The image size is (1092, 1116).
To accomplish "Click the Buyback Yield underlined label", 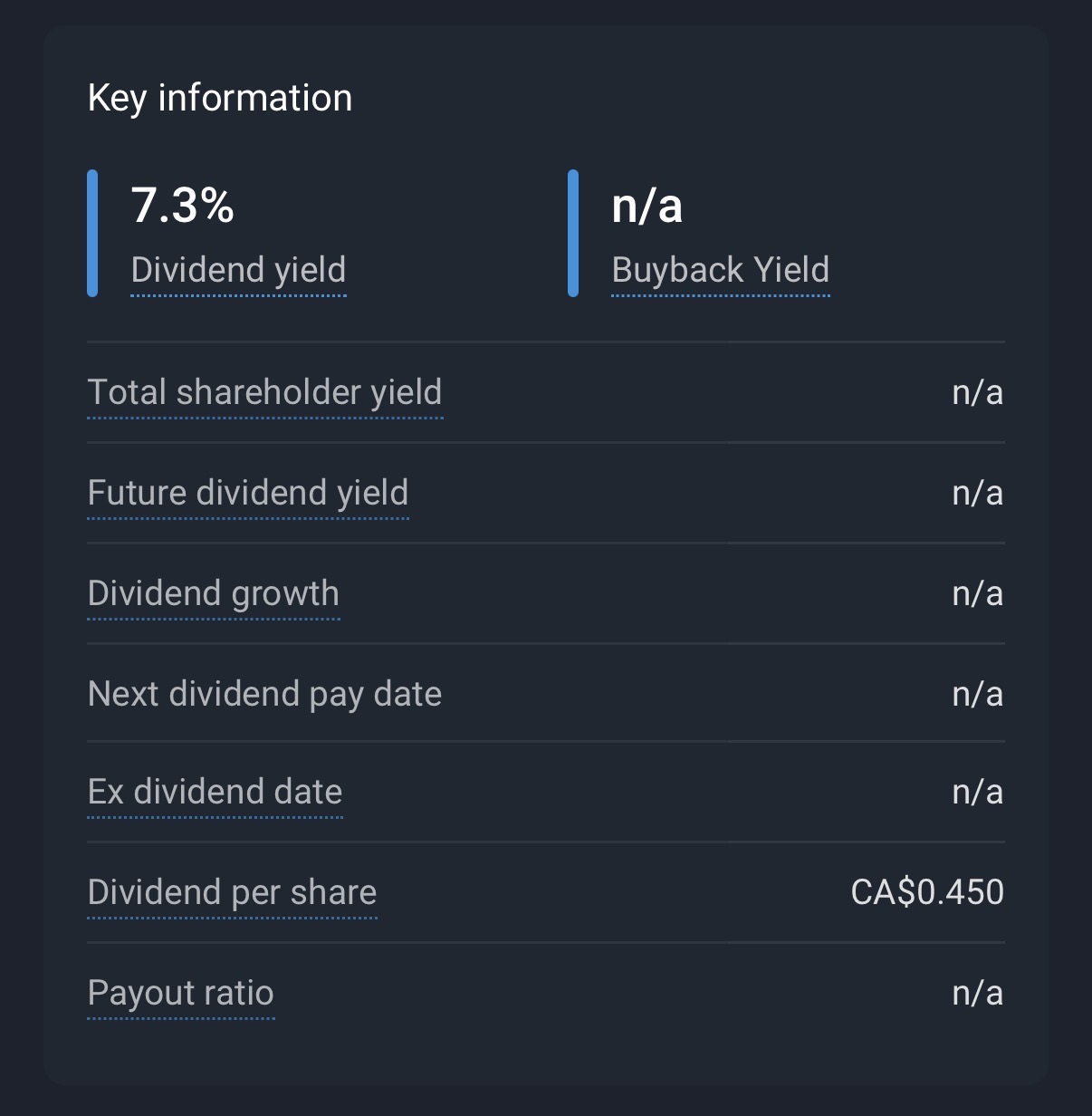I will click(720, 270).
